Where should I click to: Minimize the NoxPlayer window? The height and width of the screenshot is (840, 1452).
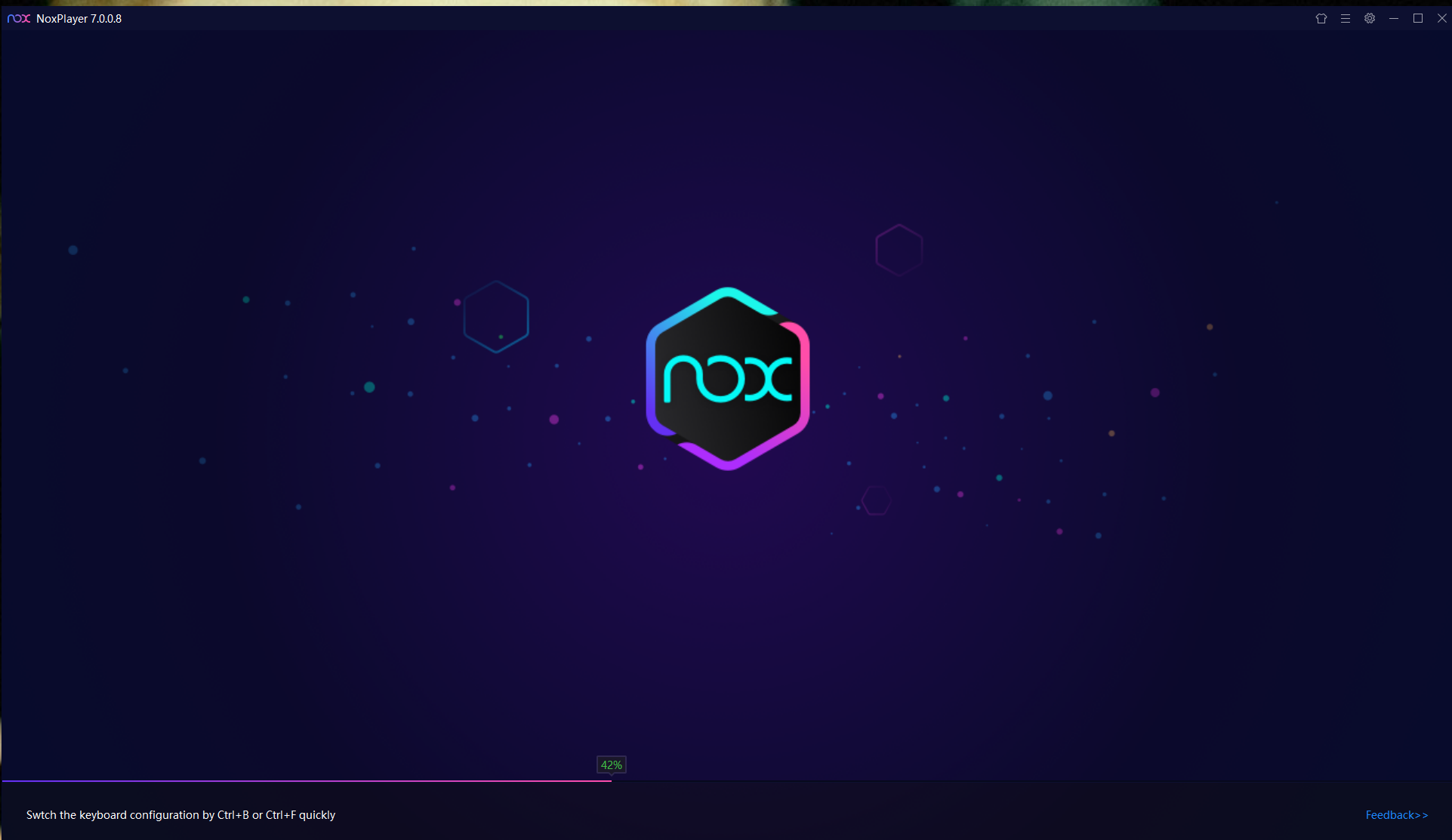point(1393,18)
